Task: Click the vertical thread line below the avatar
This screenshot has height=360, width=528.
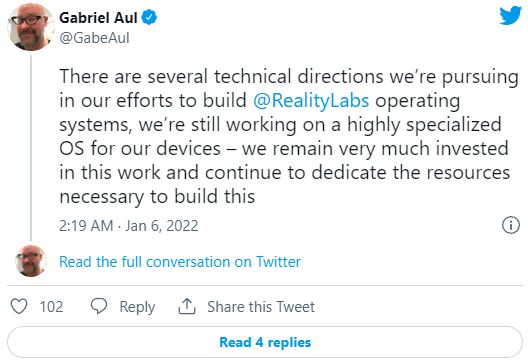Action: tap(31, 148)
